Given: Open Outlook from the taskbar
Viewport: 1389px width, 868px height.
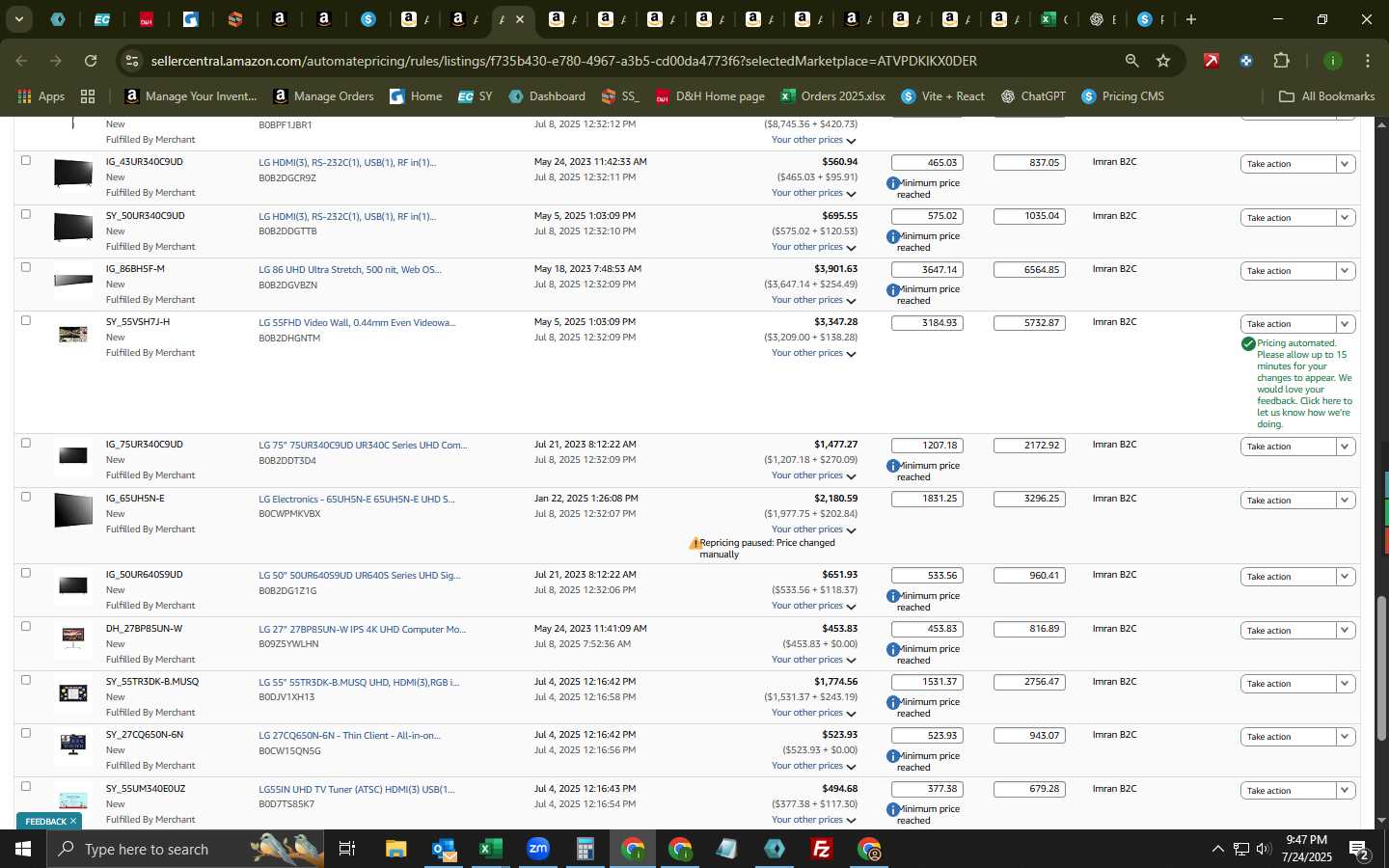Looking at the screenshot, I should tap(443, 849).
